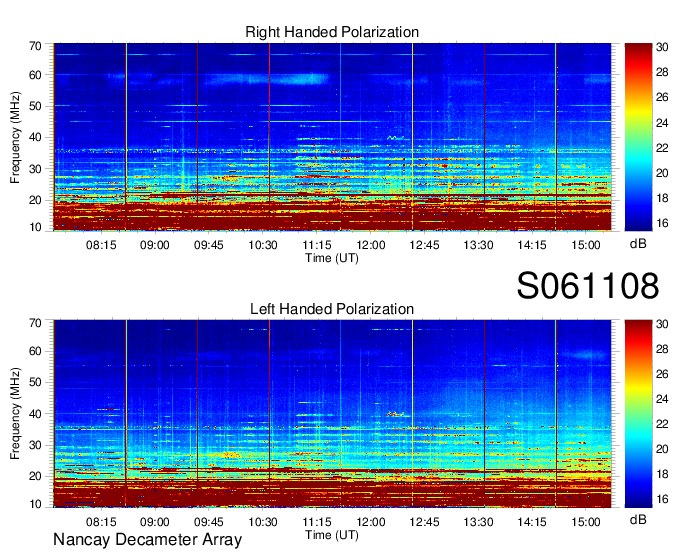This screenshot has width=680, height=552.
Task: Click the 16 value on the upper color bar
Action: [x=662, y=223]
